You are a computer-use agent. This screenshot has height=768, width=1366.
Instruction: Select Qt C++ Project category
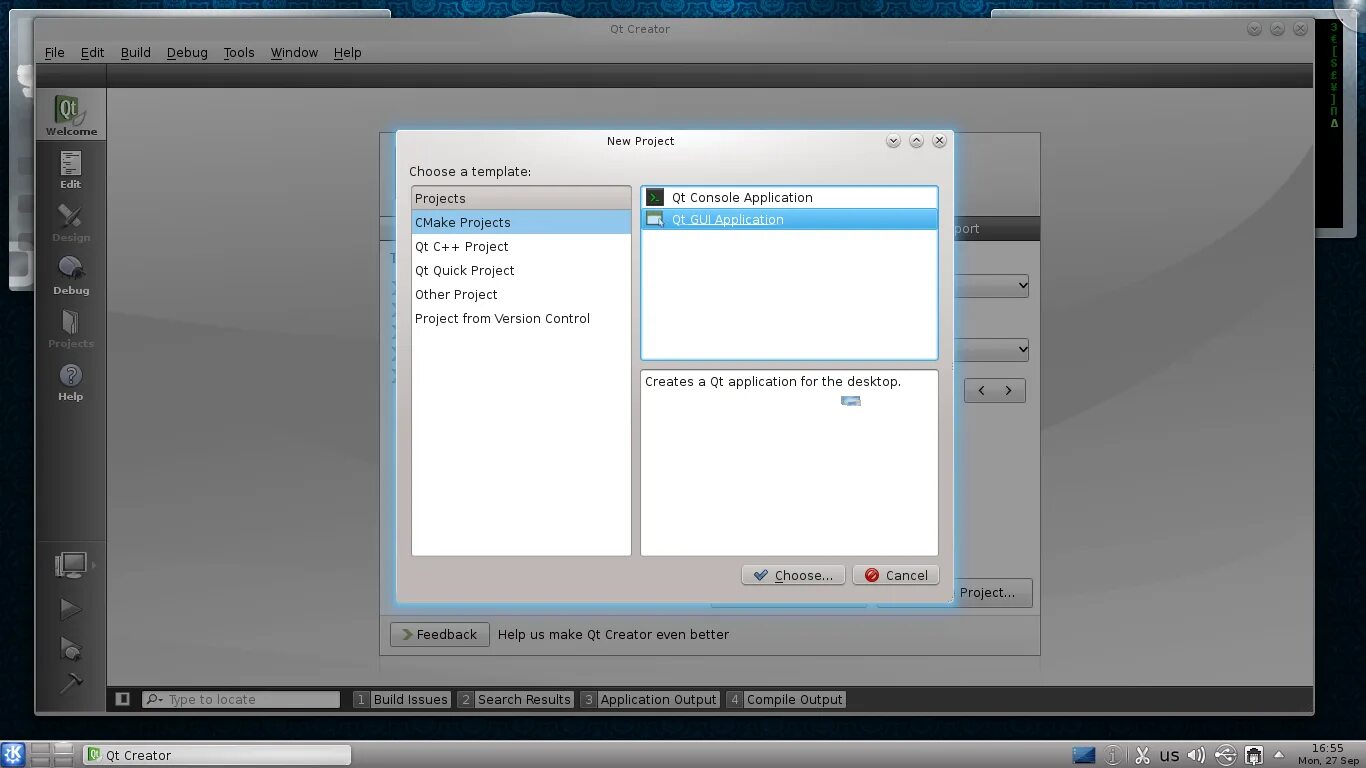(521, 246)
